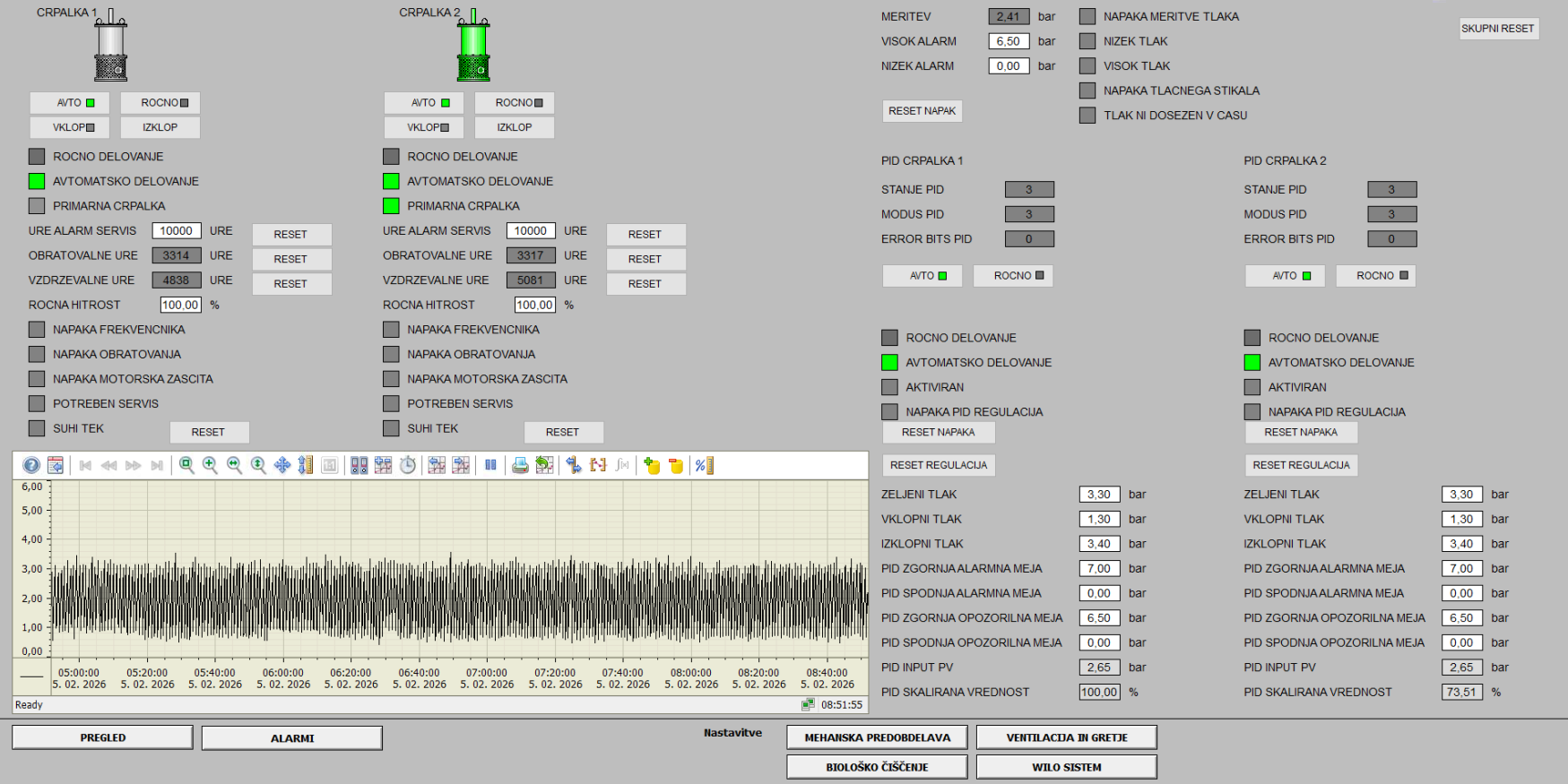
Task: Click the percent scale icon in toolbar
Action: pyautogui.click(x=704, y=465)
